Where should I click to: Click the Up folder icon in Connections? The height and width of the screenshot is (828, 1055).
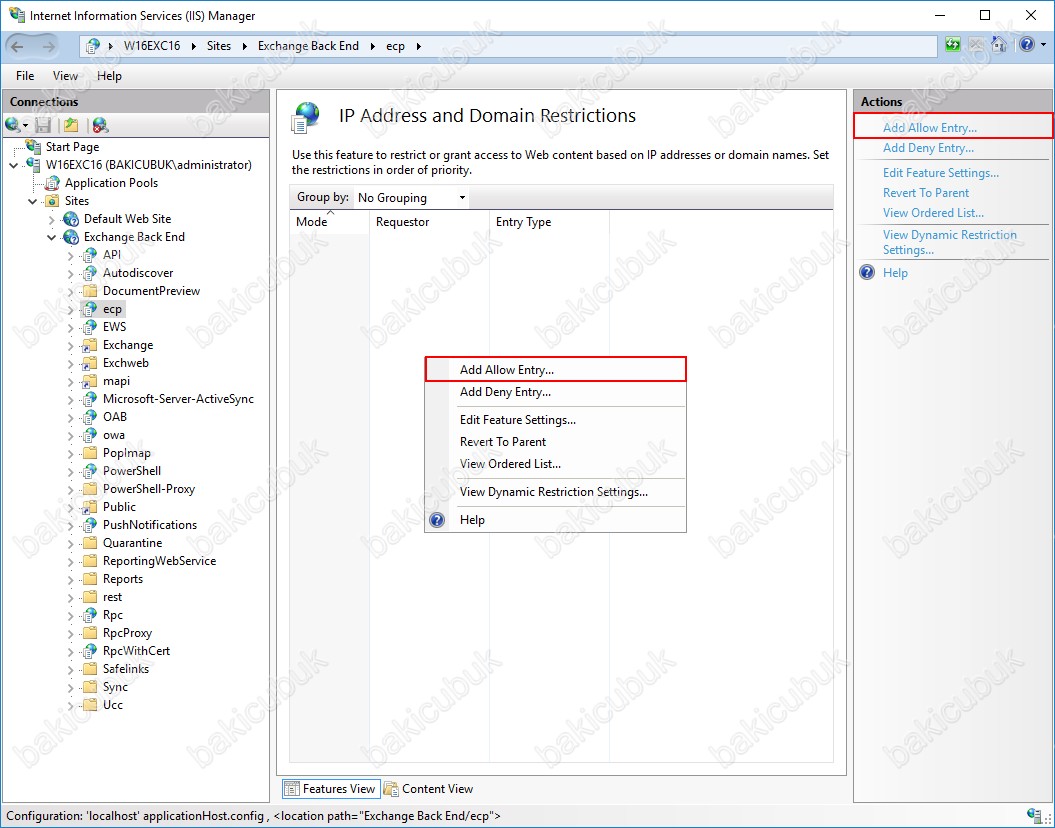tap(71, 125)
